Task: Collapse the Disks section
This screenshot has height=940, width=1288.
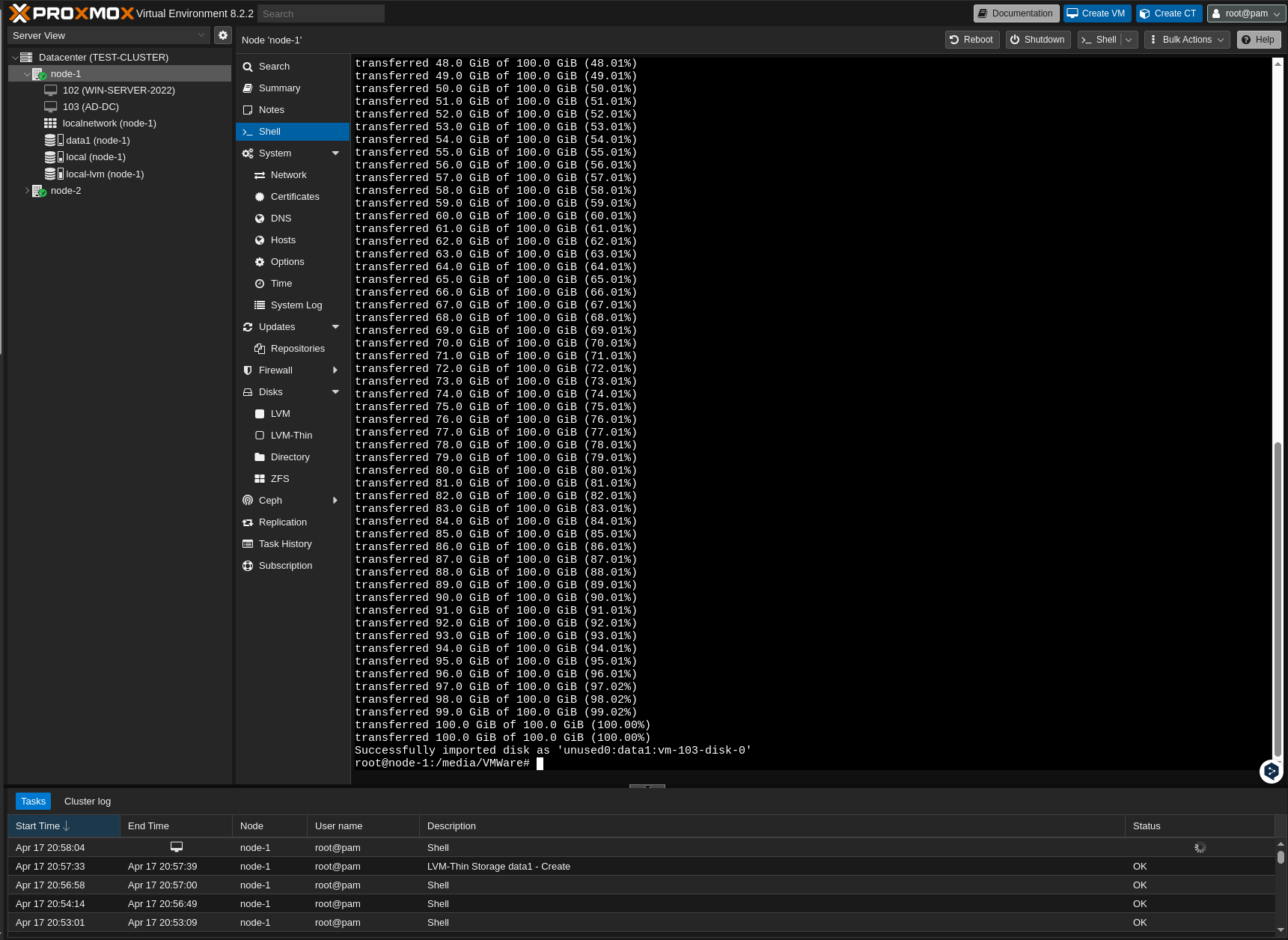Action: (x=335, y=391)
